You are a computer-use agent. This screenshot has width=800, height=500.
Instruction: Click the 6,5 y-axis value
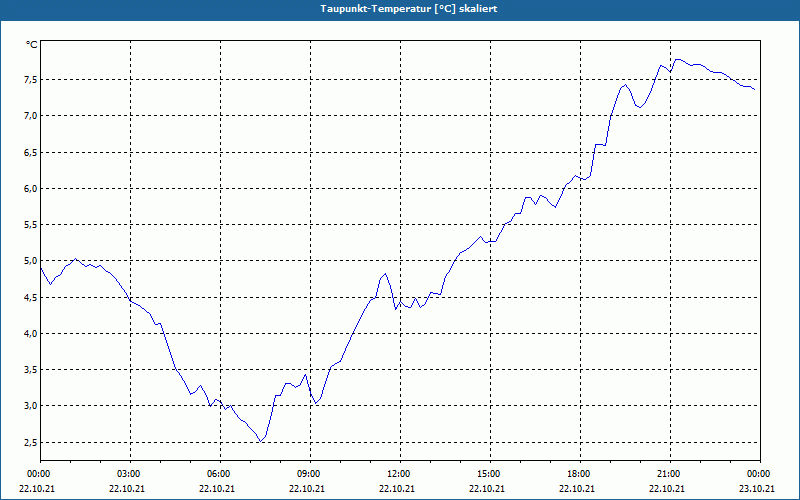pyautogui.click(x=30, y=153)
